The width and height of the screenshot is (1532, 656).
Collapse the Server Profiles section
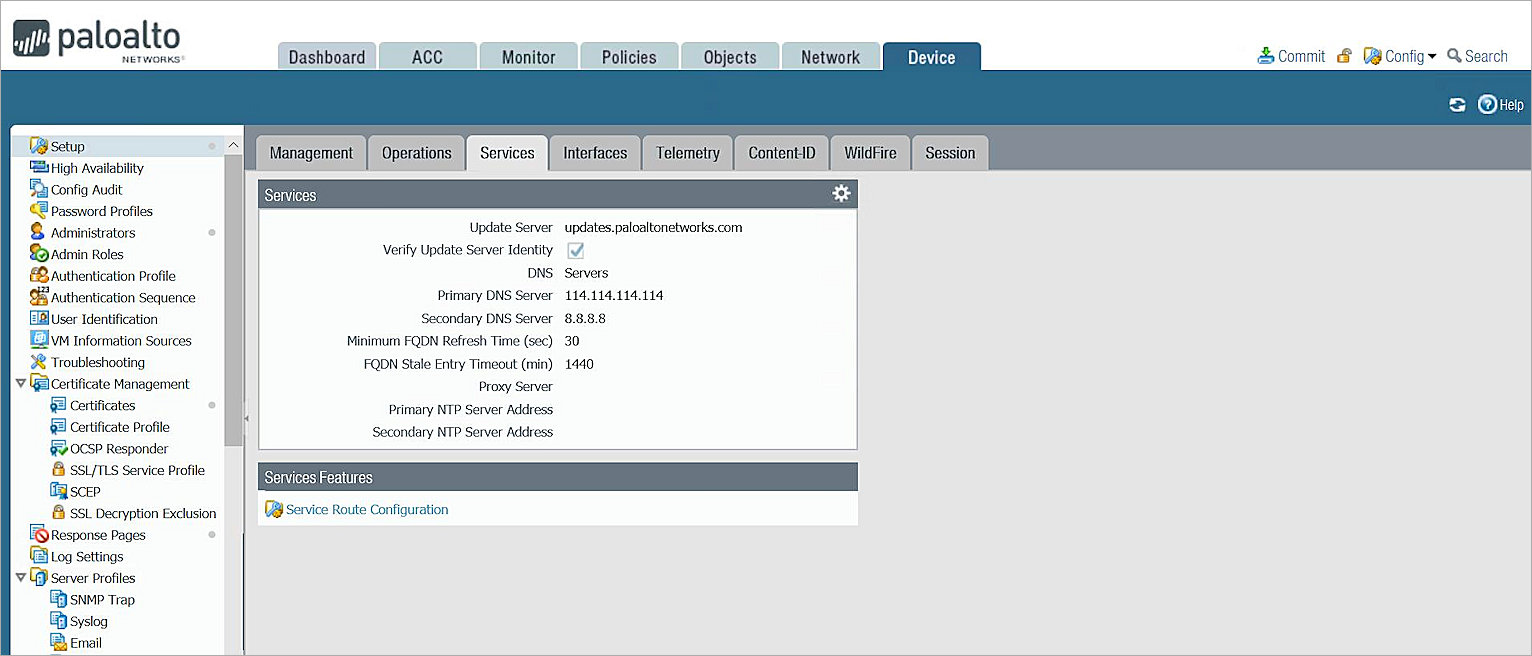coord(22,577)
